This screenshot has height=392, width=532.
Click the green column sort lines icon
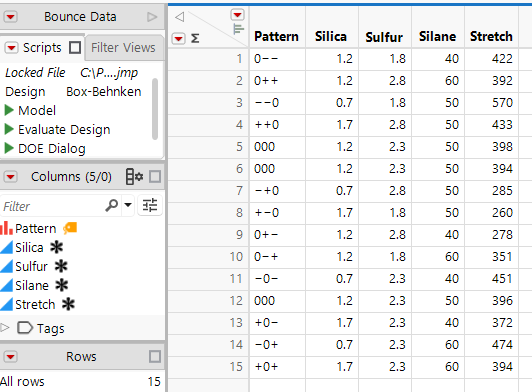239,29
